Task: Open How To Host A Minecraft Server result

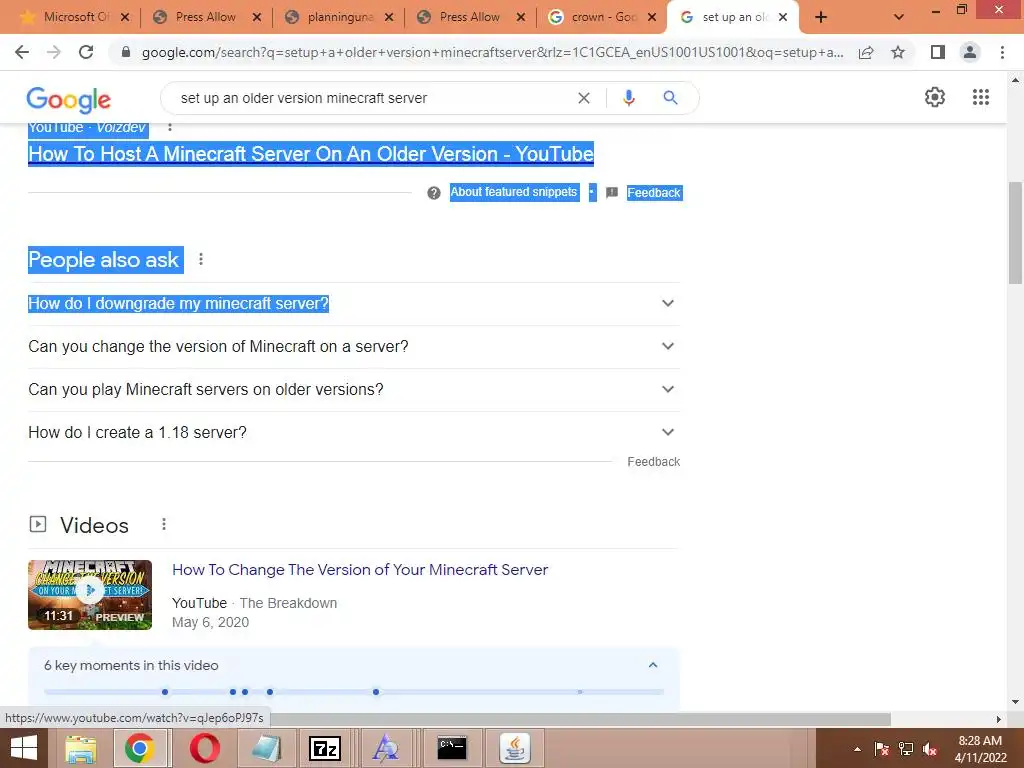Action: [x=311, y=154]
